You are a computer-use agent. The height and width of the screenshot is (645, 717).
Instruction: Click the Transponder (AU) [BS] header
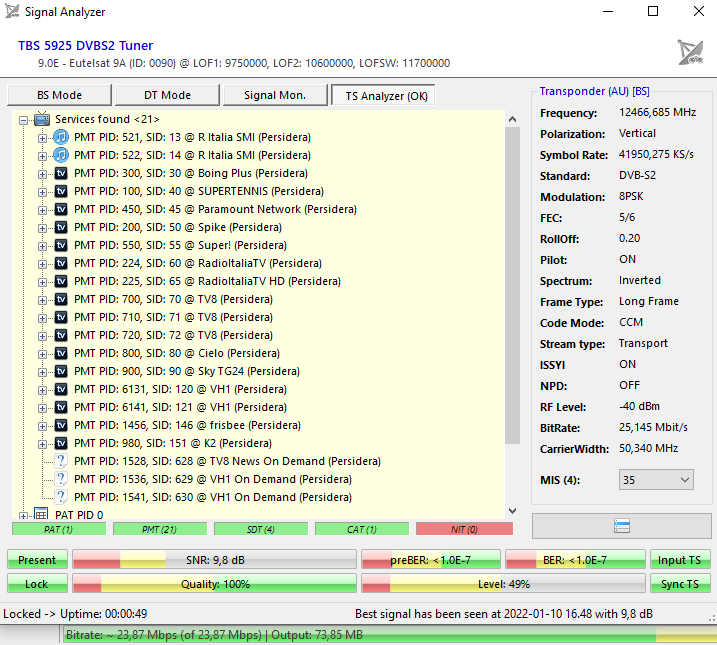[594, 91]
